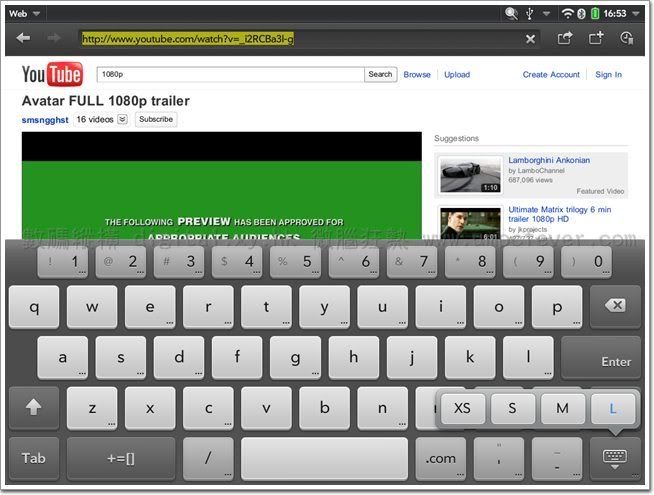This screenshot has height=495, width=654.
Task: Click the YouTube Search button
Action: [x=380, y=75]
